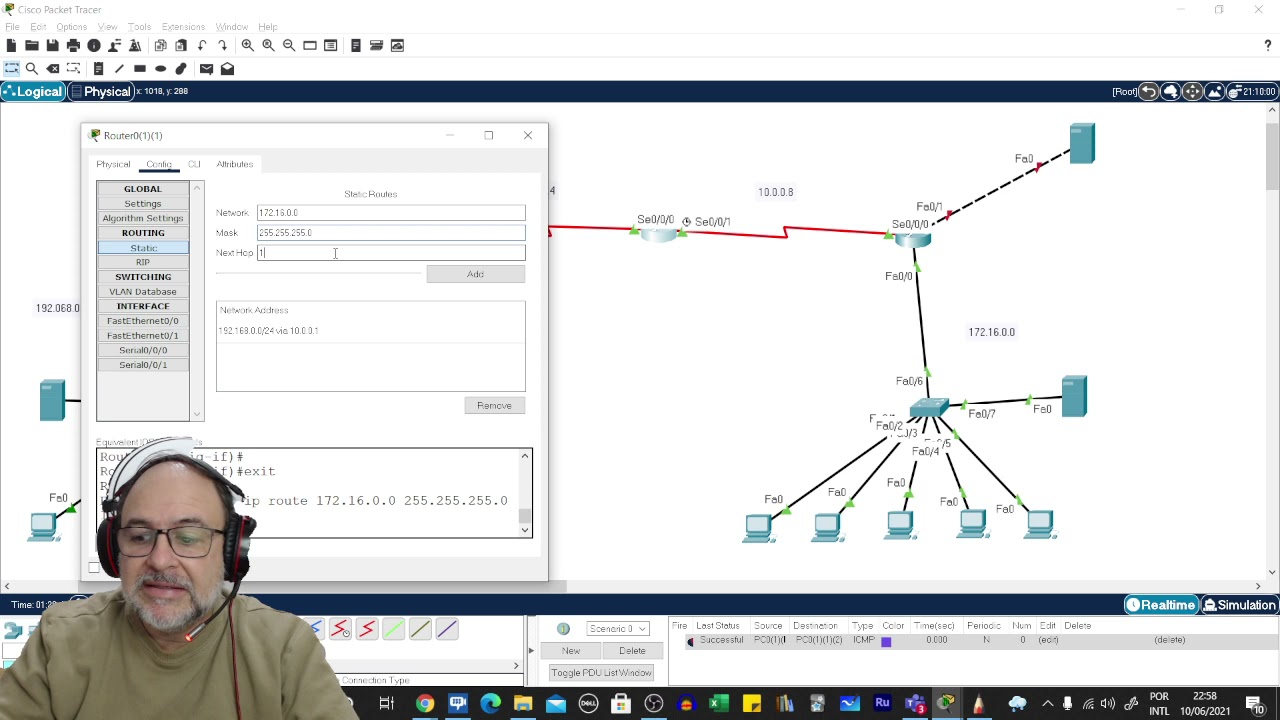1280x720 pixels.
Task: Add Simple PDU closed envelope icon
Action: (x=206, y=68)
